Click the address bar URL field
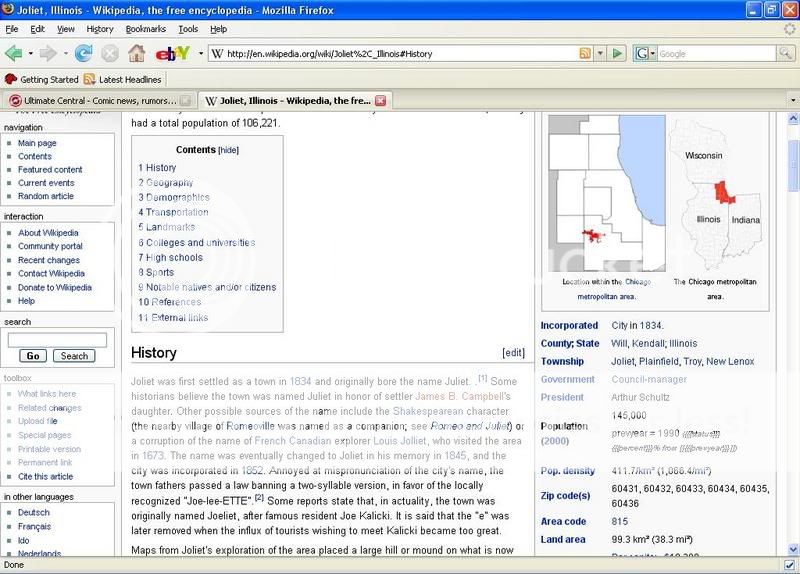The image size is (800, 574). tap(401, 54)
